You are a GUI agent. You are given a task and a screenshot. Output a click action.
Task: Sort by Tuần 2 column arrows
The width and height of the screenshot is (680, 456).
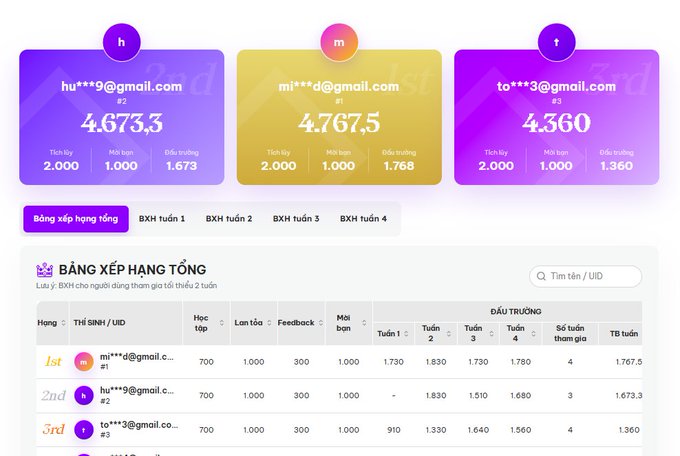(448, 334)
